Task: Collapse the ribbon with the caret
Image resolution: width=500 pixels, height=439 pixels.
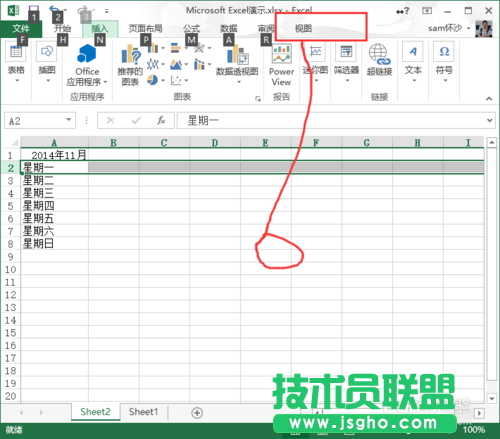Action: pos(489,98)
